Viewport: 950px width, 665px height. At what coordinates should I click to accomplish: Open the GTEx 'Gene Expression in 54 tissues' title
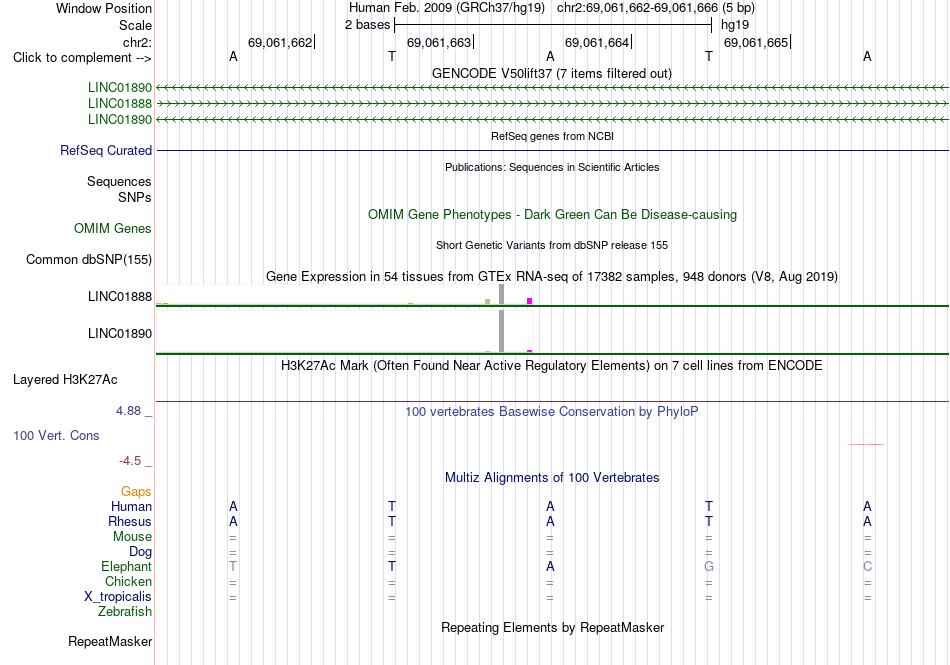(x=552, y=277)
